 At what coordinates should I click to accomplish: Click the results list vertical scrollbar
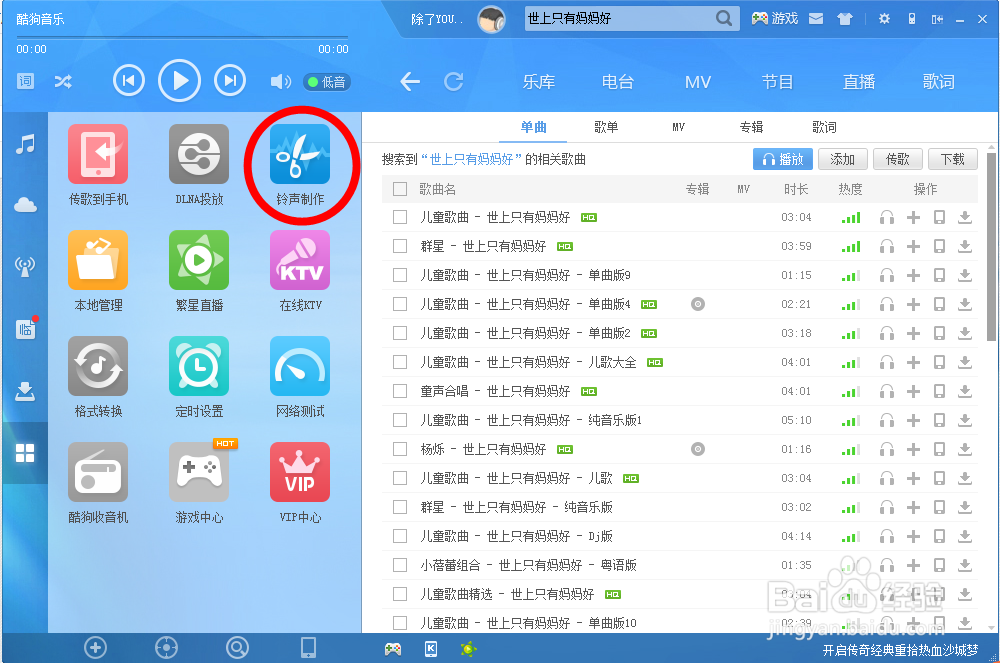[x=991, y=247]
